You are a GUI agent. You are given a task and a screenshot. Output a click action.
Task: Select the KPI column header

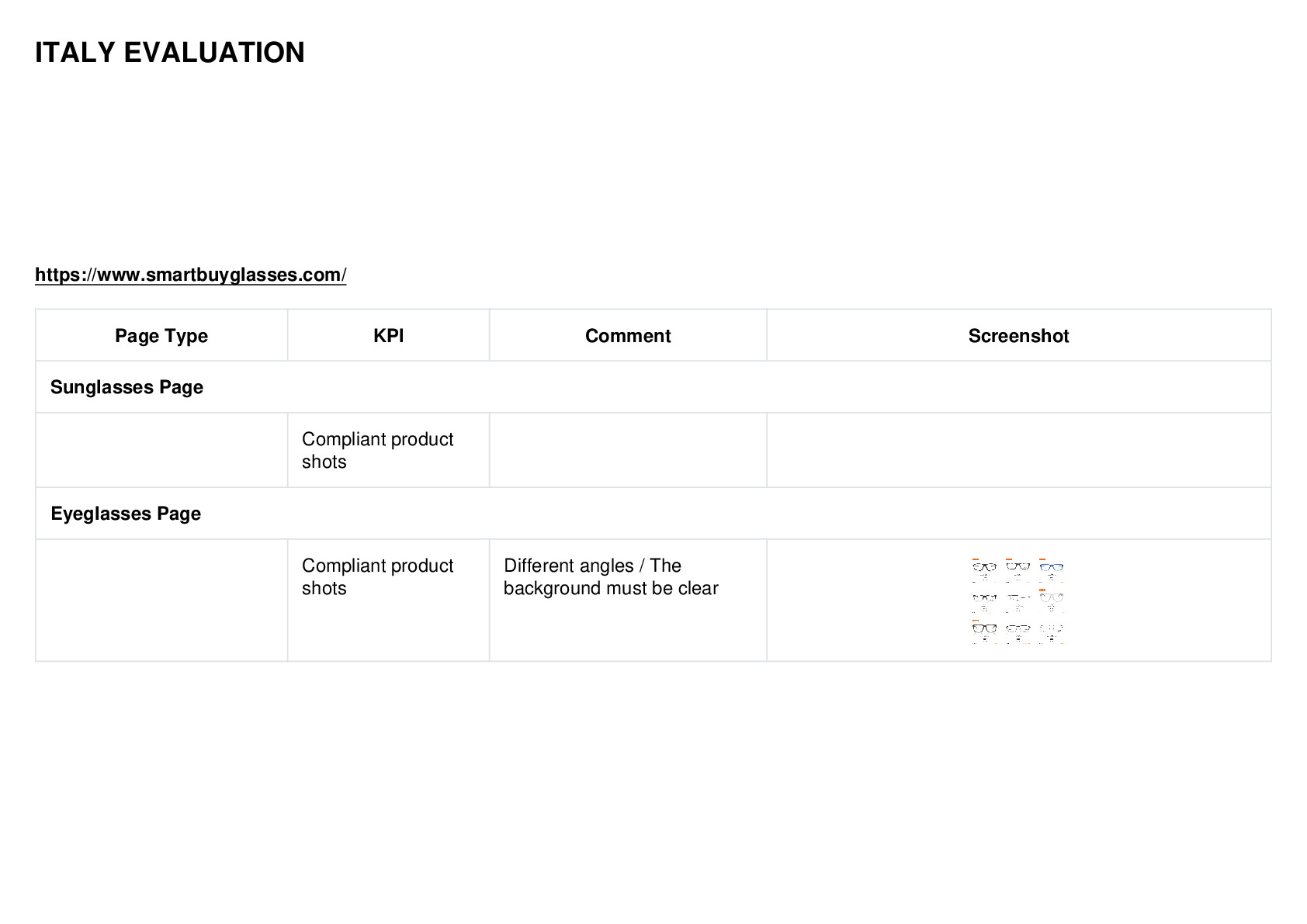[388, 335]
